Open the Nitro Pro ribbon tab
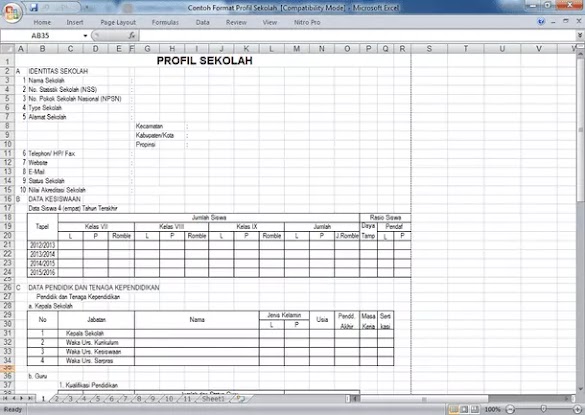 307,22
